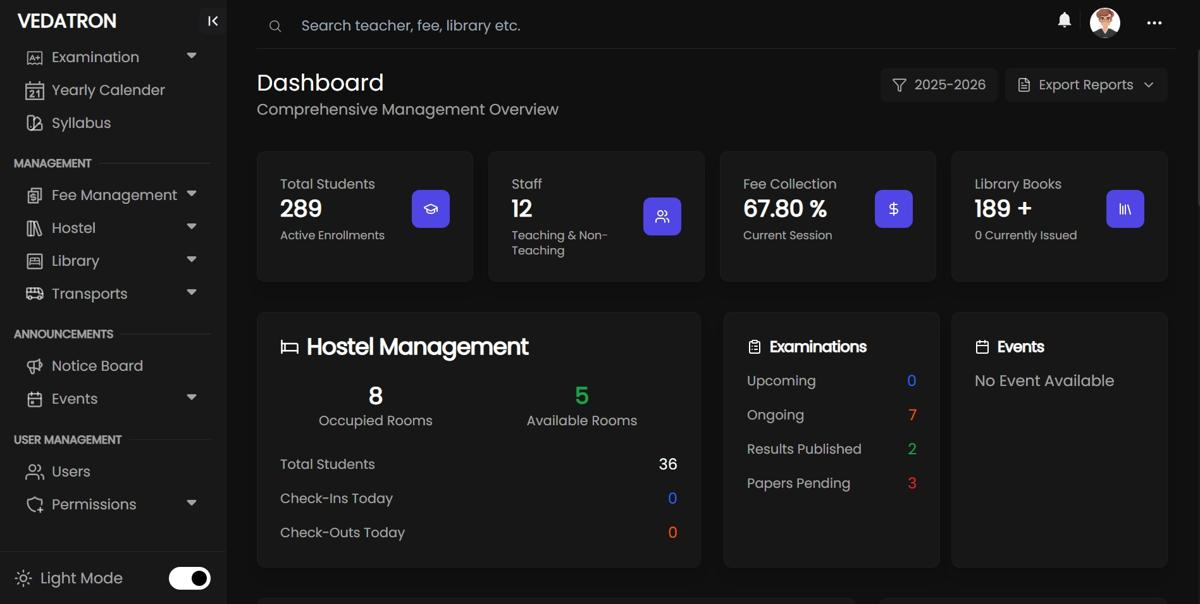1200x604 pixels.
Task: Click the Syllabus icon in sidebar
Action: tap(33, 123)
